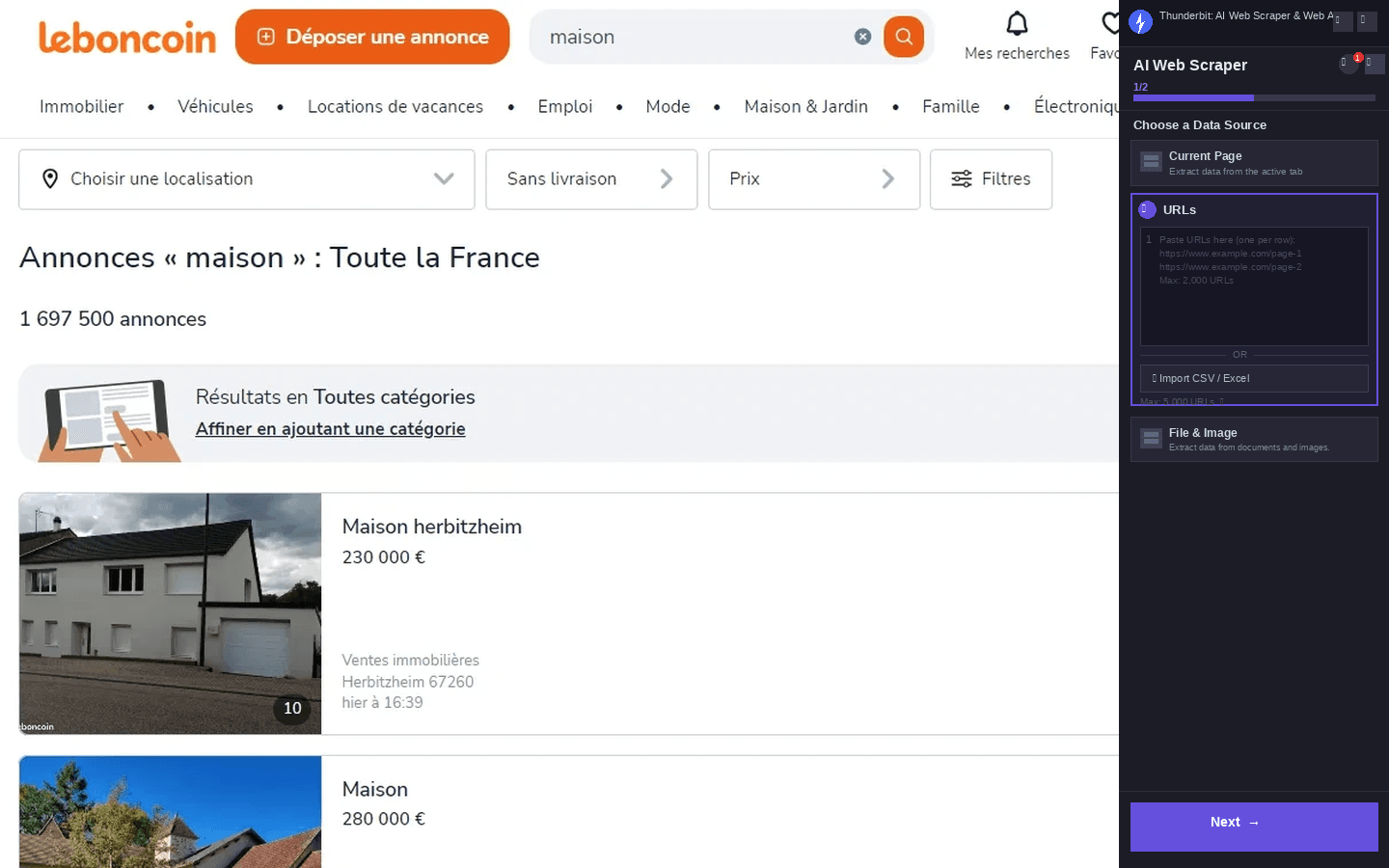Select the URLs data source option

1254,209
